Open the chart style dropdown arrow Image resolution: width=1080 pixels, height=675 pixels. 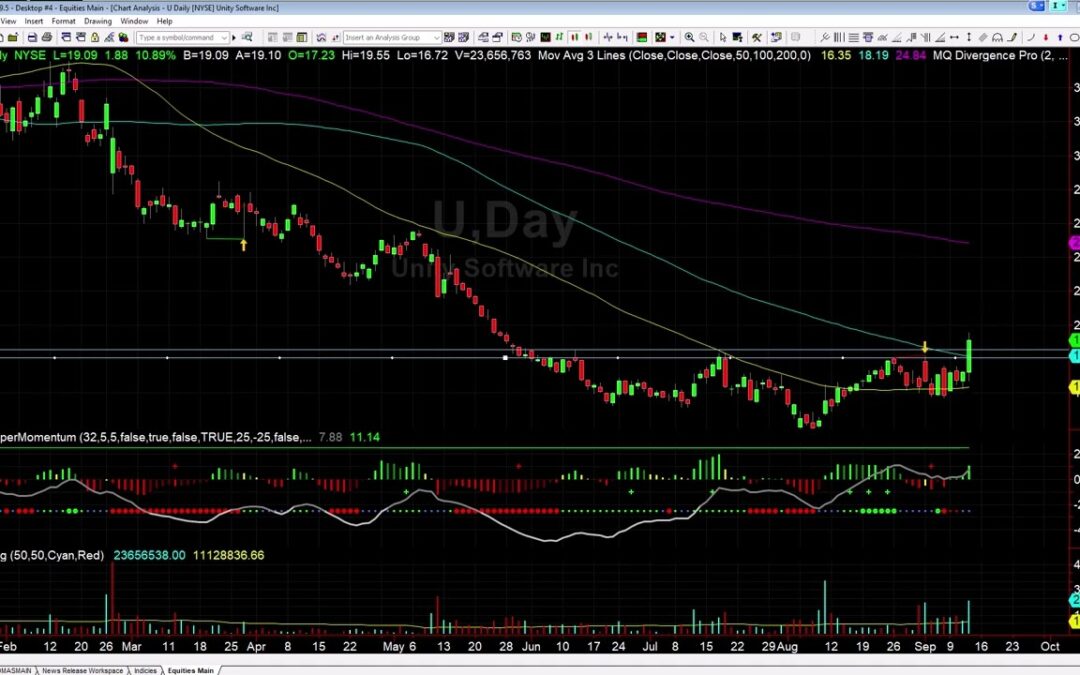pos(670,36)
